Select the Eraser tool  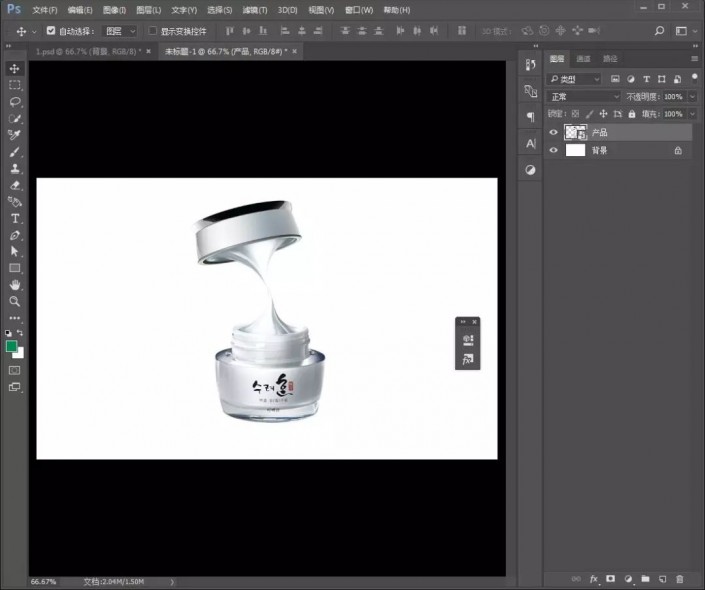coord(14,185)
